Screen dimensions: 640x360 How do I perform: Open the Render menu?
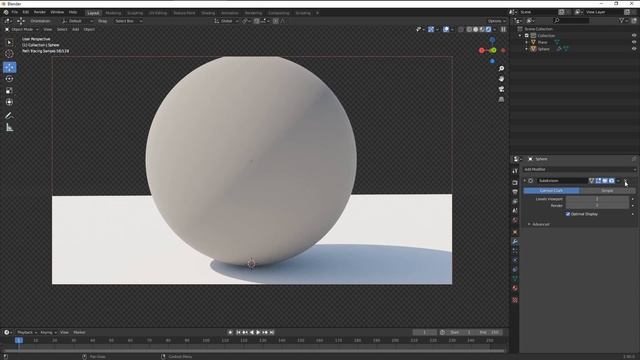40,12
